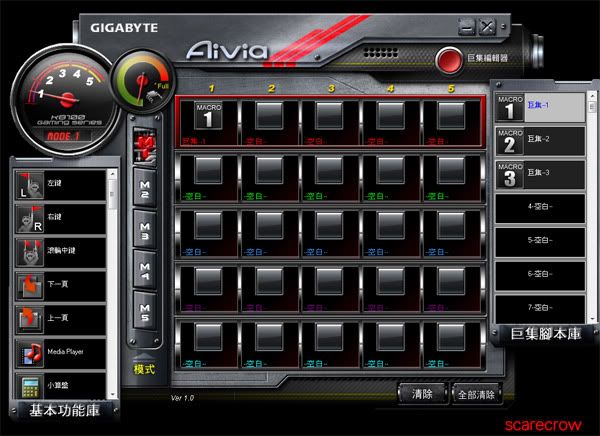Click MACRO 1 icon in macro library

509,108
